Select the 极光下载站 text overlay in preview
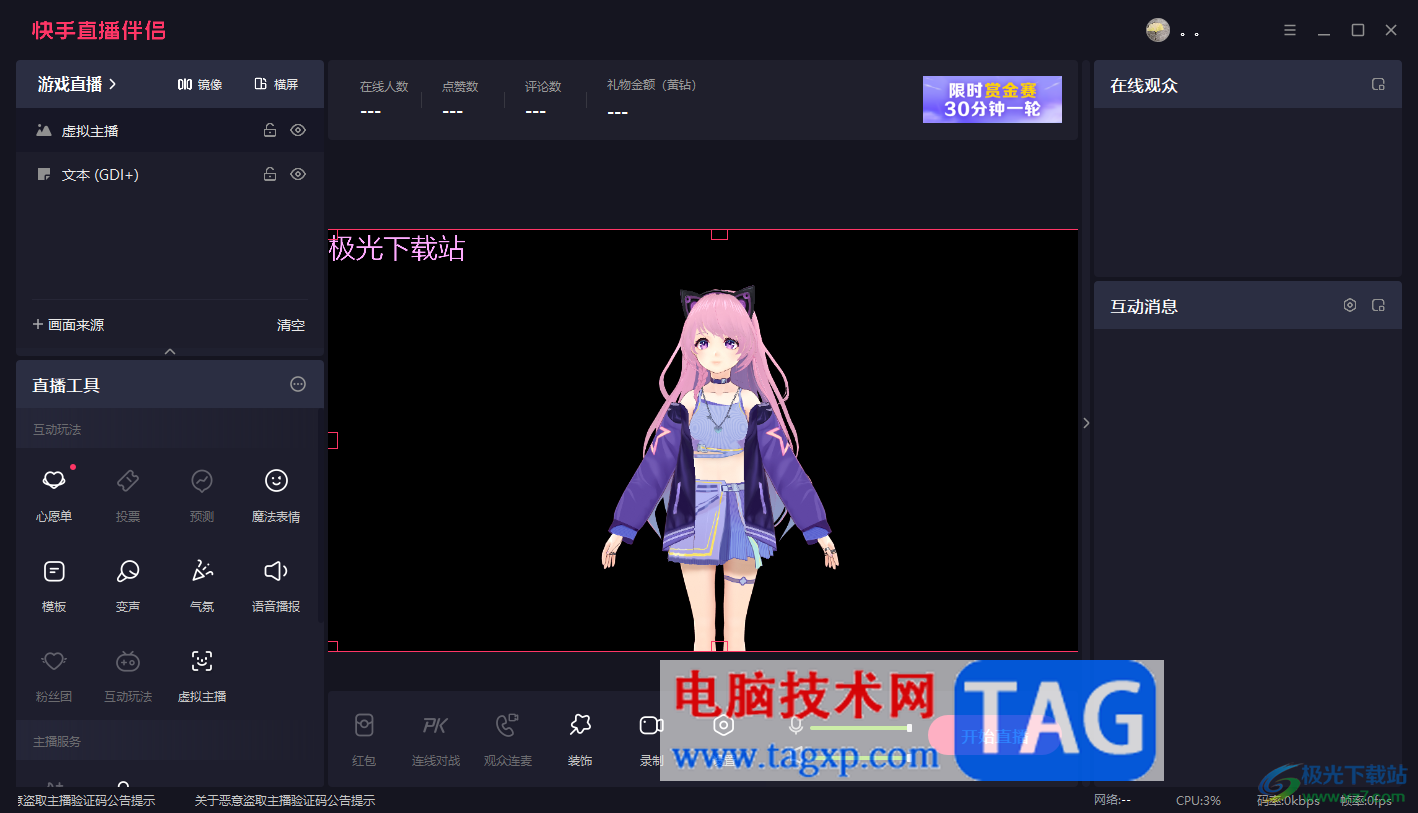The height and width of the screenshot is (813, 1418). tap(397, 248)
